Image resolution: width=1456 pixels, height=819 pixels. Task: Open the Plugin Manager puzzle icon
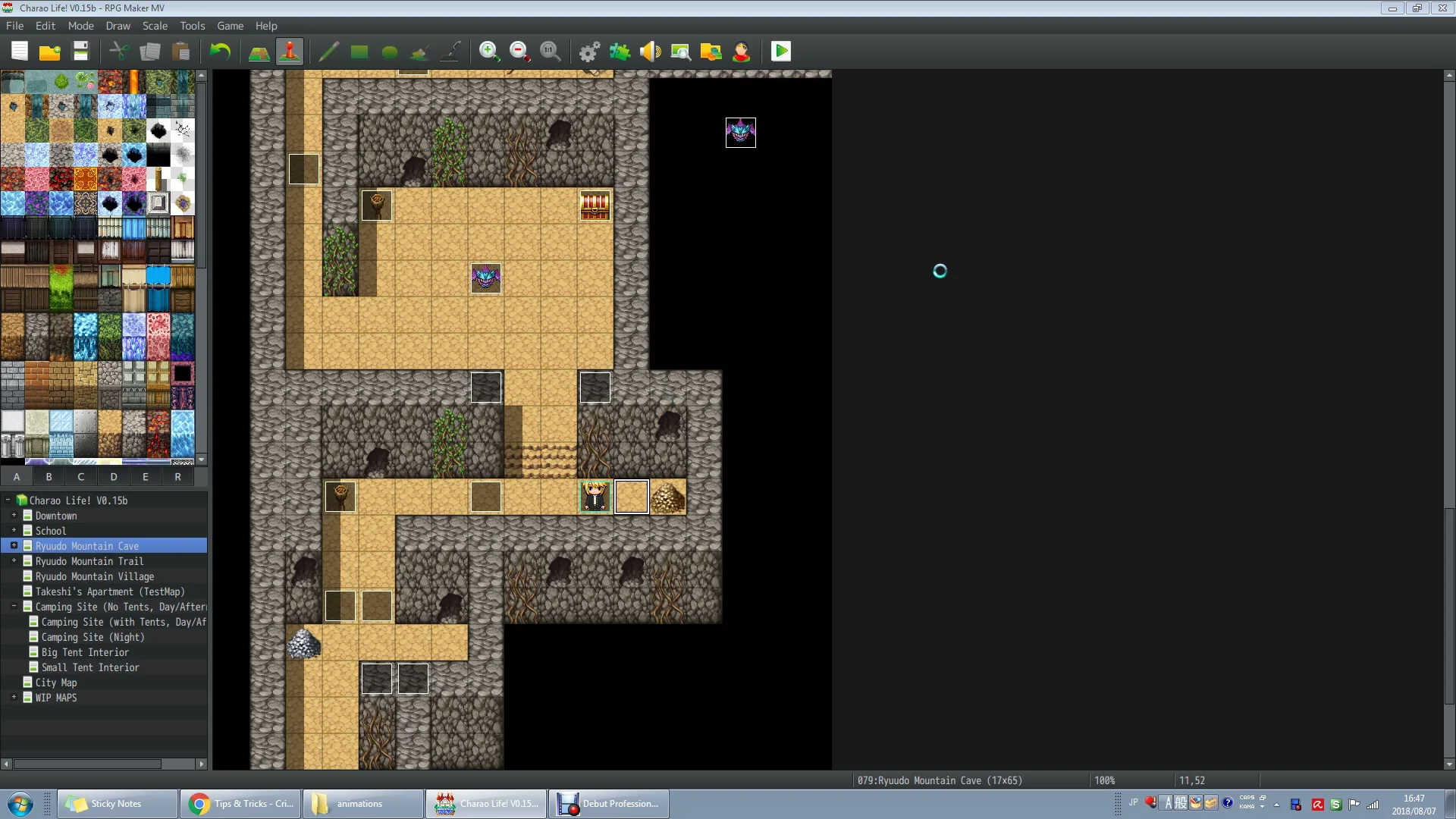coord(620,52)
